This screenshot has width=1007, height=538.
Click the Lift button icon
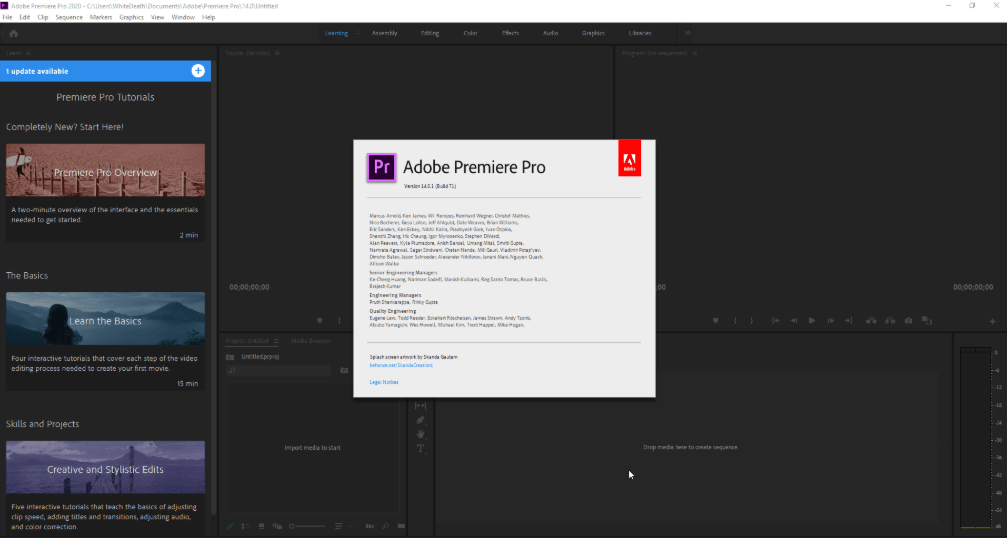click(871, 320)
